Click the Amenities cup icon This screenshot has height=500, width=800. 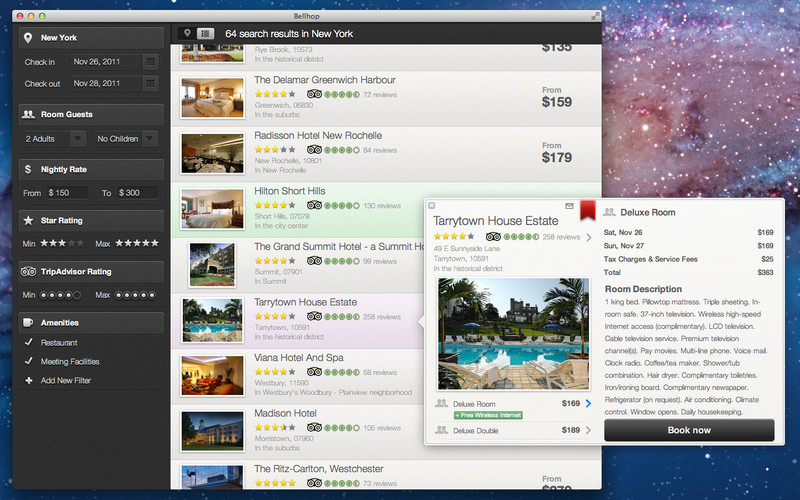[28, 322]
